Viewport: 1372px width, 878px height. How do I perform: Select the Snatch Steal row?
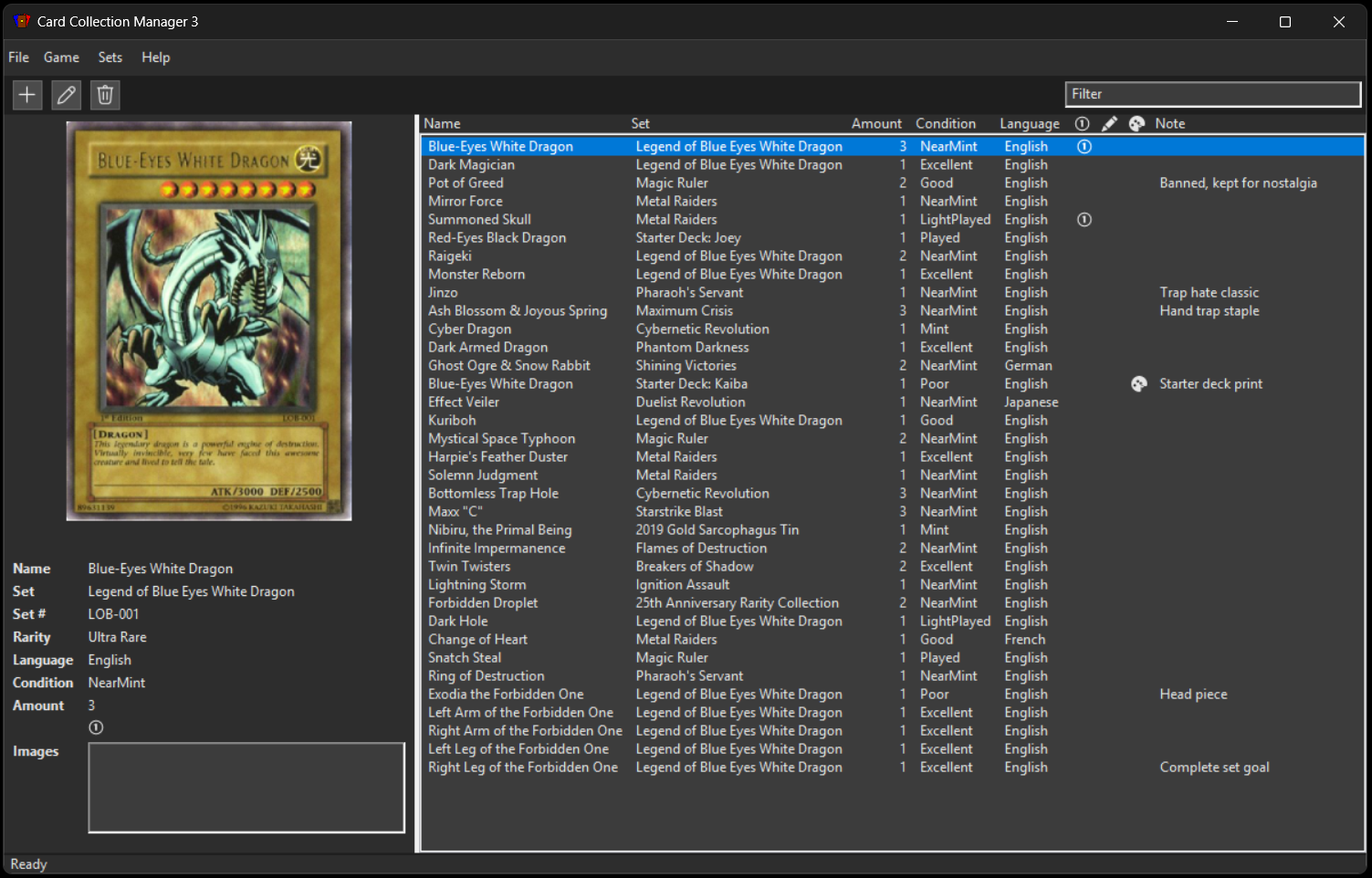[893, 657]
